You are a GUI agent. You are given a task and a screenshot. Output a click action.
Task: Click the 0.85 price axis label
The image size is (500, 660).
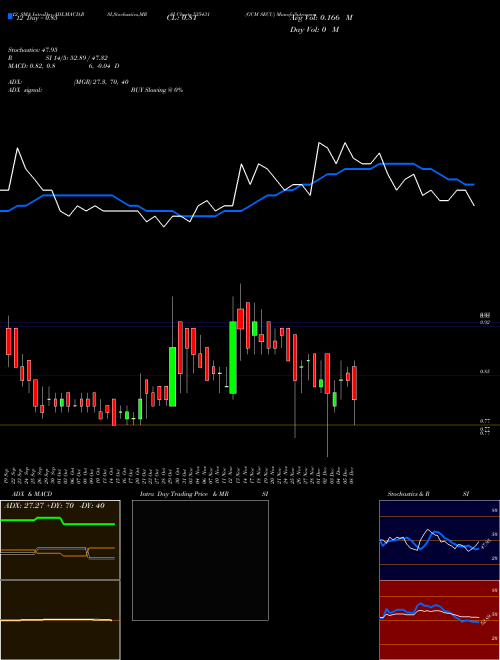tap(484, 372)
